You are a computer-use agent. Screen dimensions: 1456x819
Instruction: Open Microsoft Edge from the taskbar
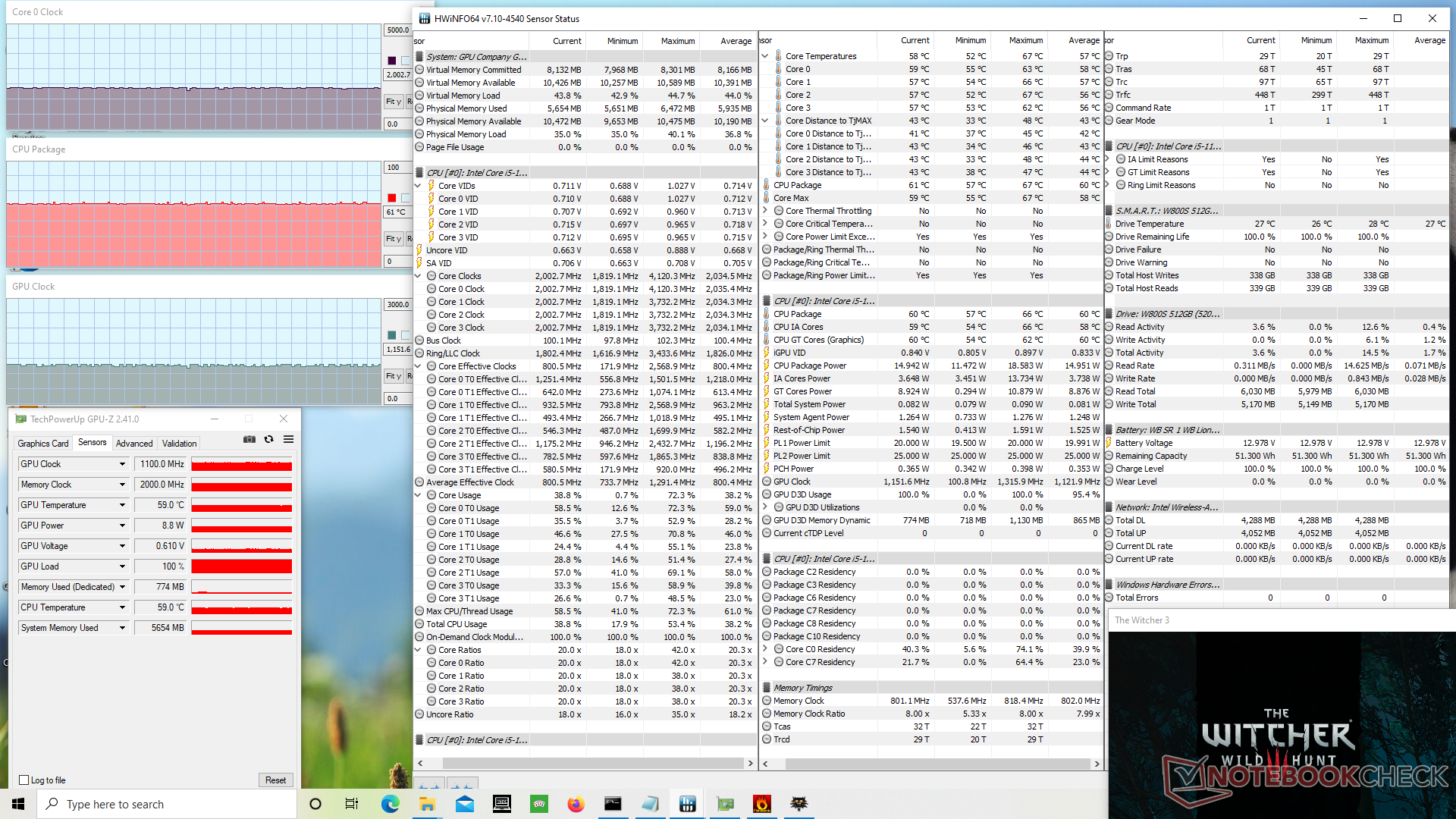391,804
